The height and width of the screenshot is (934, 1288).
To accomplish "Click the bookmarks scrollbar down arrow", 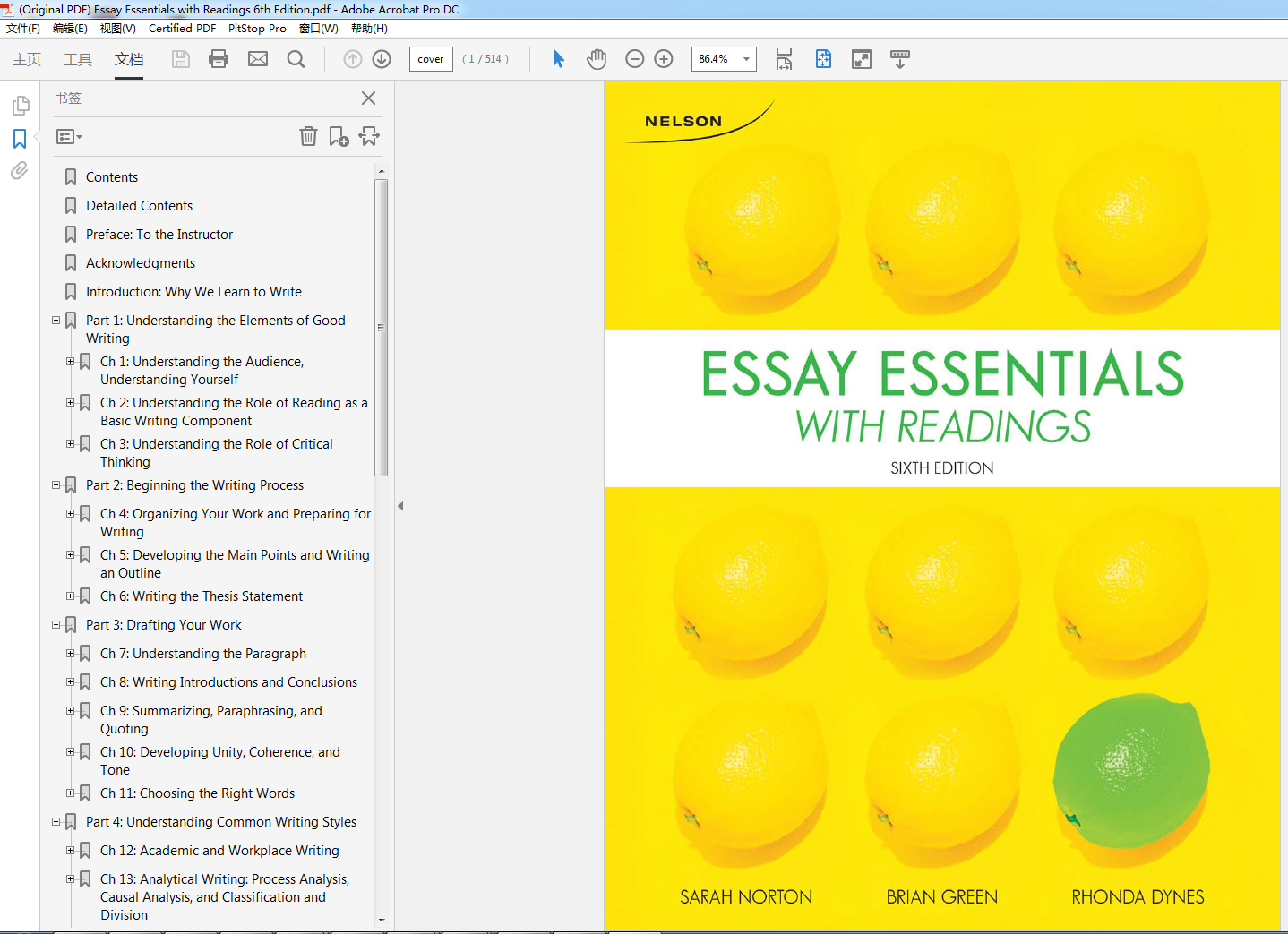I will tap(382, 920).
